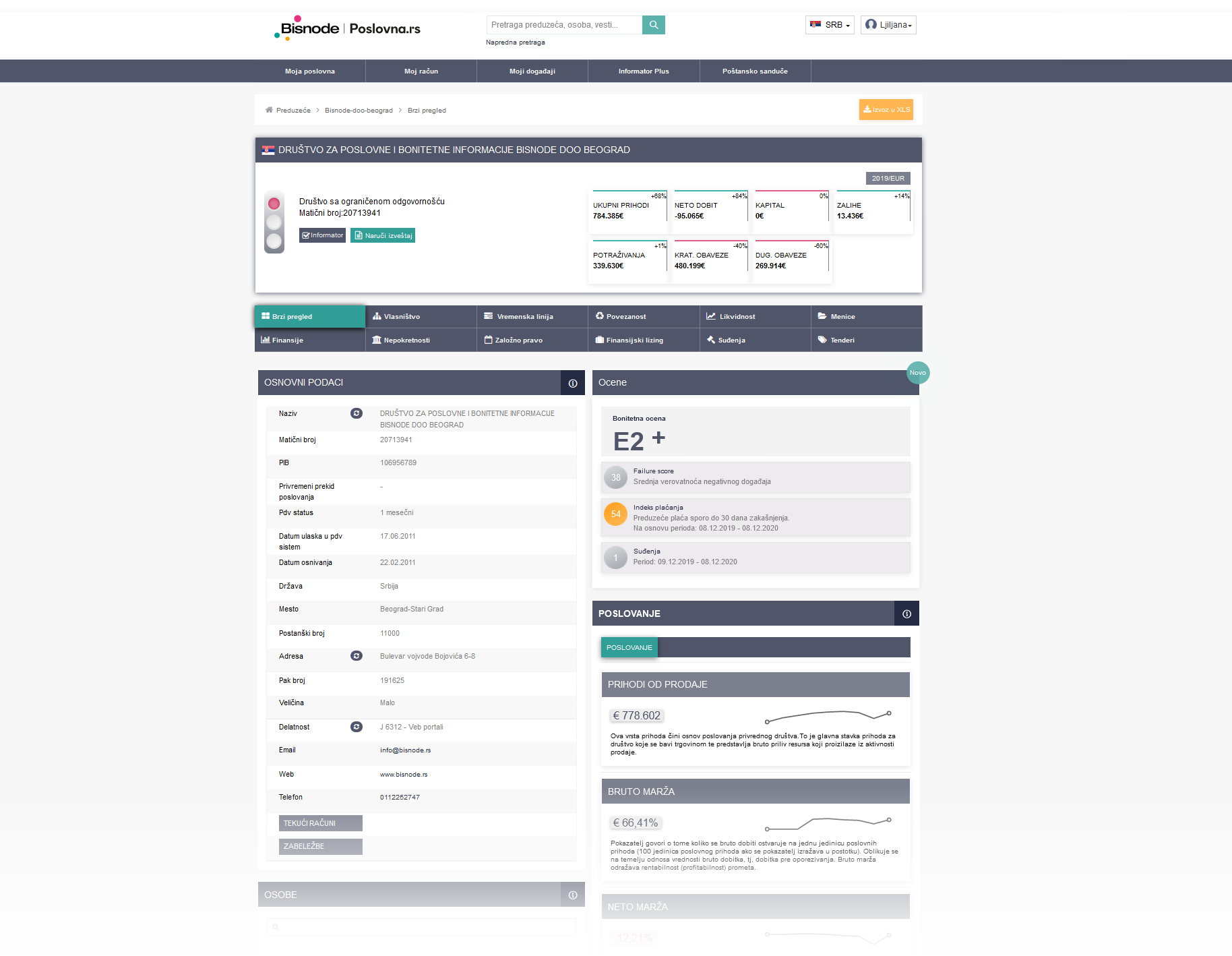The image size is (1232, 956).
Task: Select the Vlasništvo tab
Action: (x=421, y=316)
